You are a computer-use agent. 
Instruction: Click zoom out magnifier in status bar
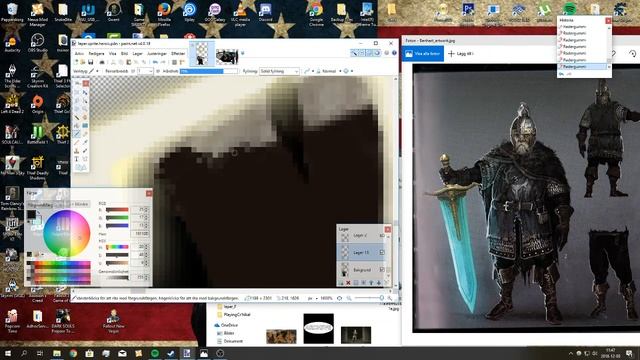(x=349, y=298)
